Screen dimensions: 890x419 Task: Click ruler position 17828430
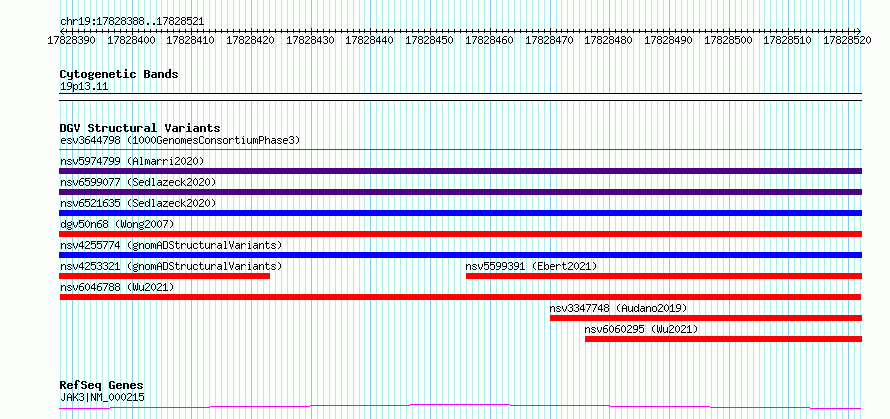click(x=310, y=40)
